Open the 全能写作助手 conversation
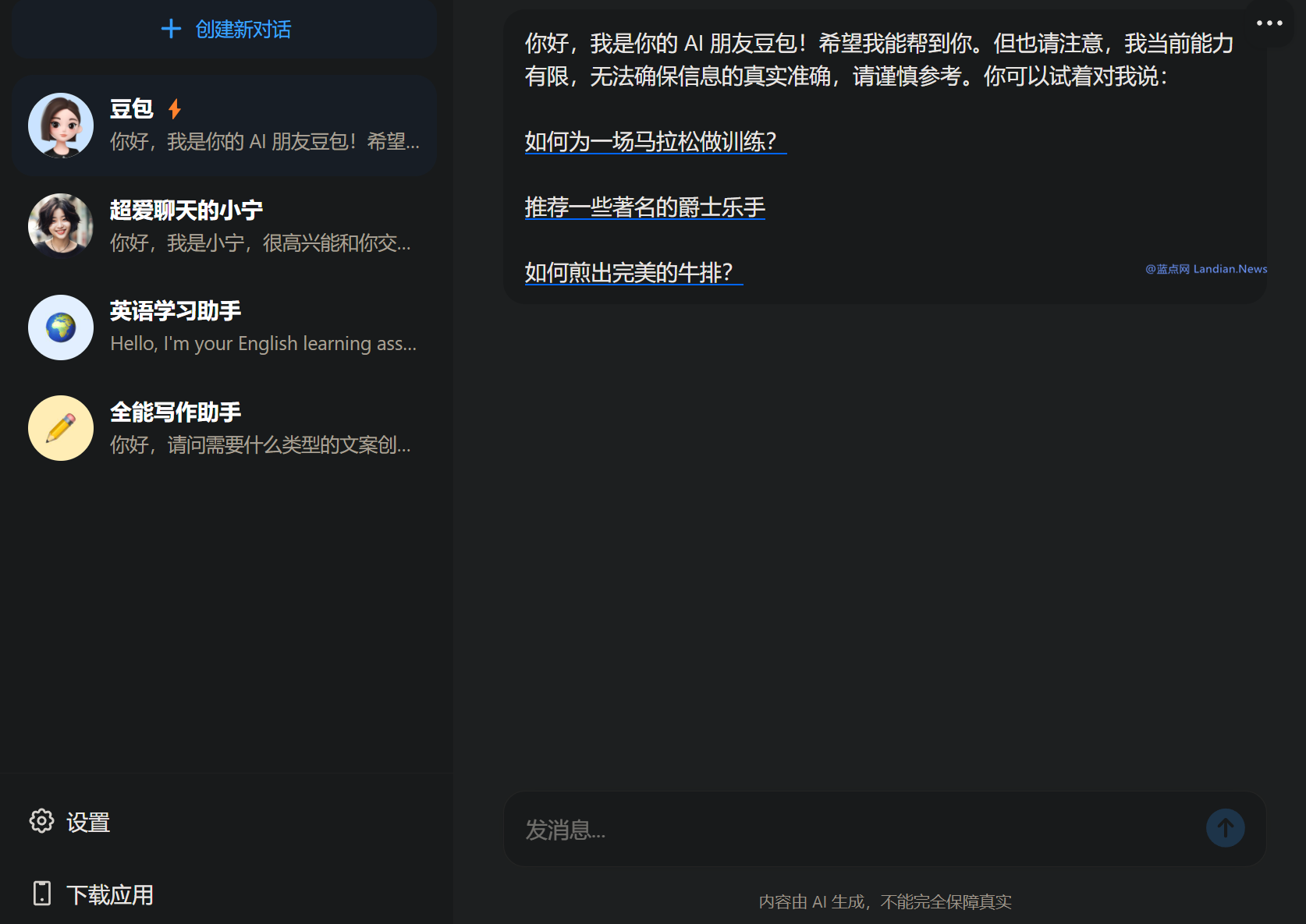This screenshot has width=1306, height=924. pos(226,428)
